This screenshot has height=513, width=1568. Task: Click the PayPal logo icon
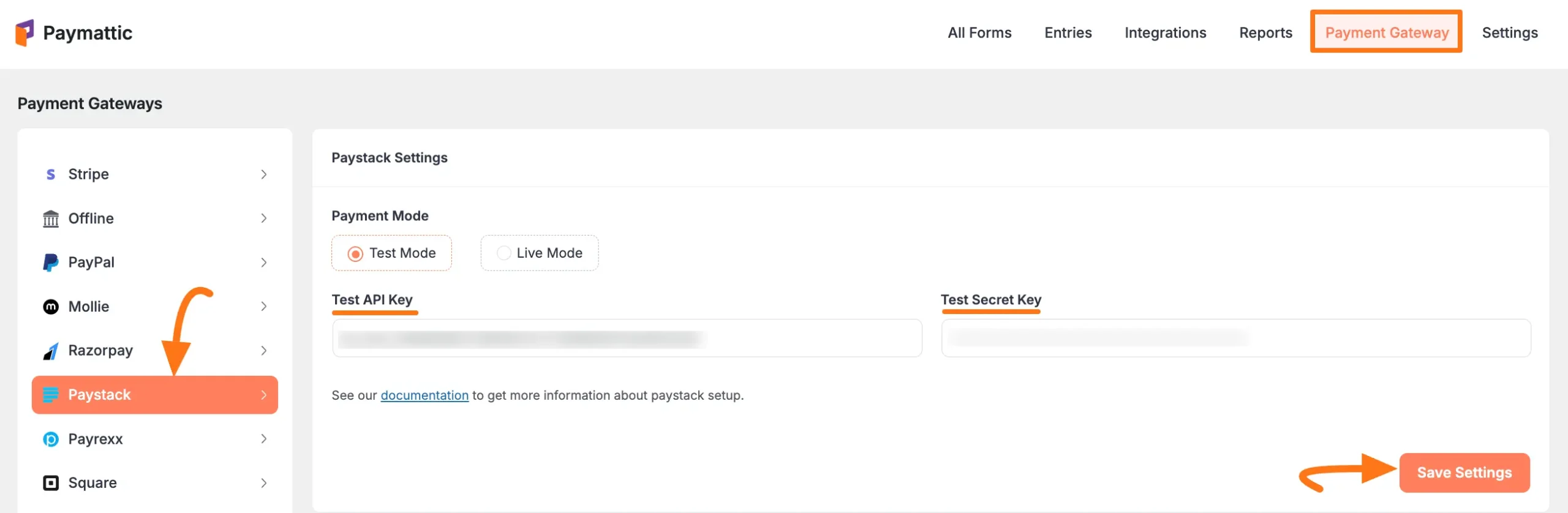(51, 263)
